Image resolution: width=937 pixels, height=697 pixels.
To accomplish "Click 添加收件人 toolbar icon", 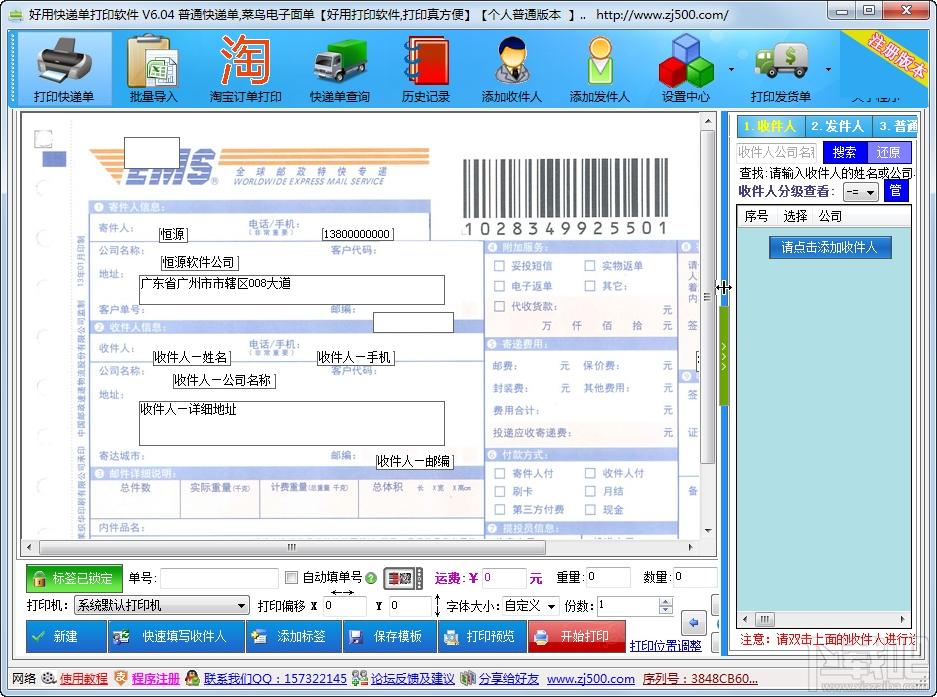I will coord(511,62).
